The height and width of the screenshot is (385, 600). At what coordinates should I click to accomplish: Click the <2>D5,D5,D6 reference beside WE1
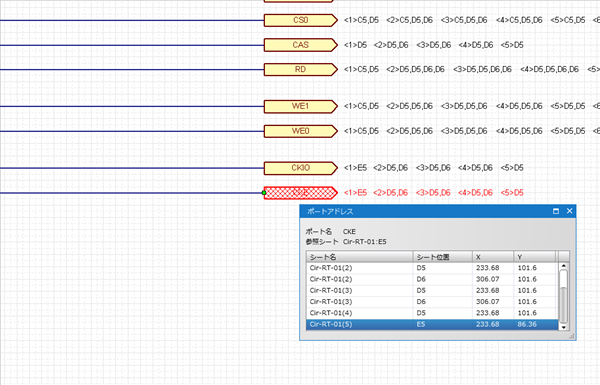click(x=409, y=106)
